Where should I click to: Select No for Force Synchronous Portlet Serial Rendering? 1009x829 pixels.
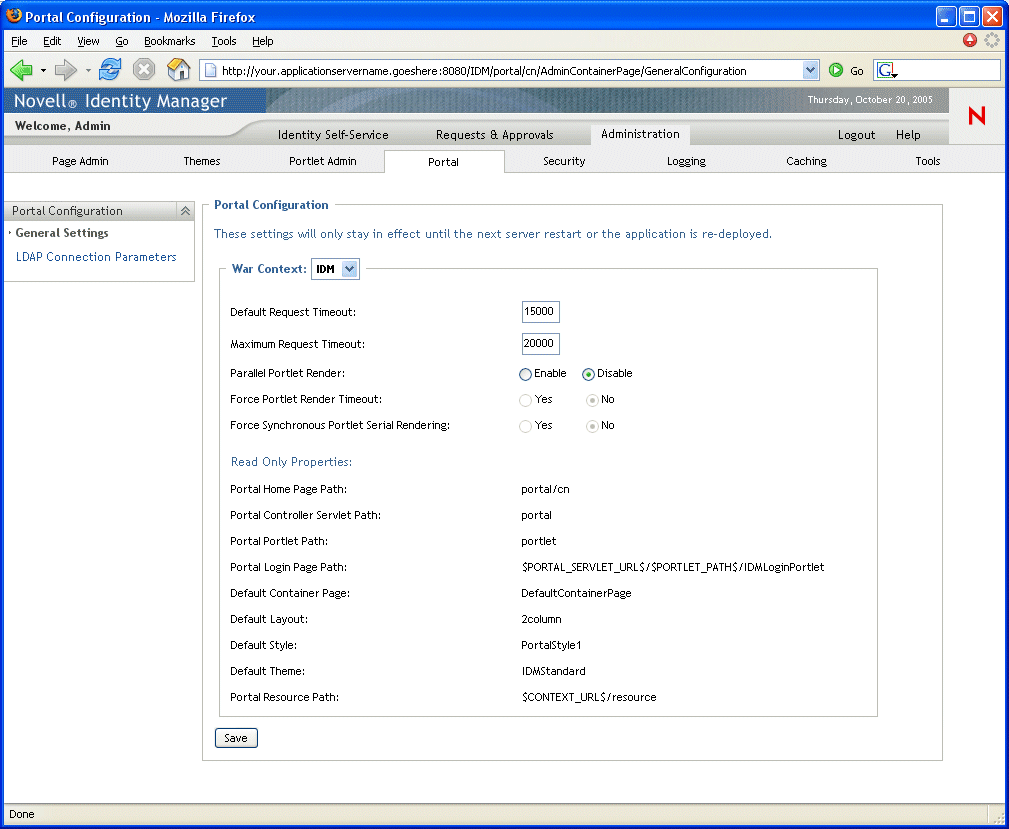592,426
